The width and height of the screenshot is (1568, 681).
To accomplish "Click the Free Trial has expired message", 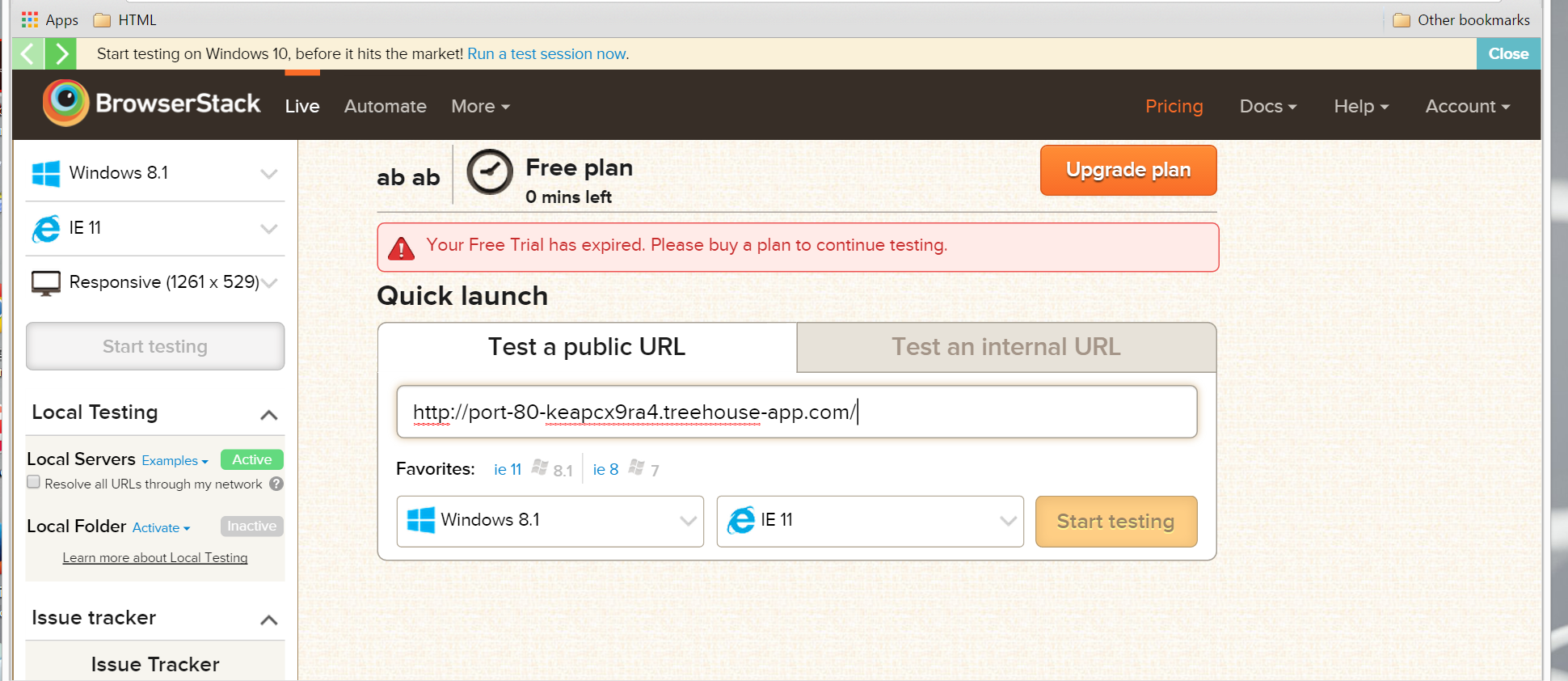I will [x=687, y=245].
